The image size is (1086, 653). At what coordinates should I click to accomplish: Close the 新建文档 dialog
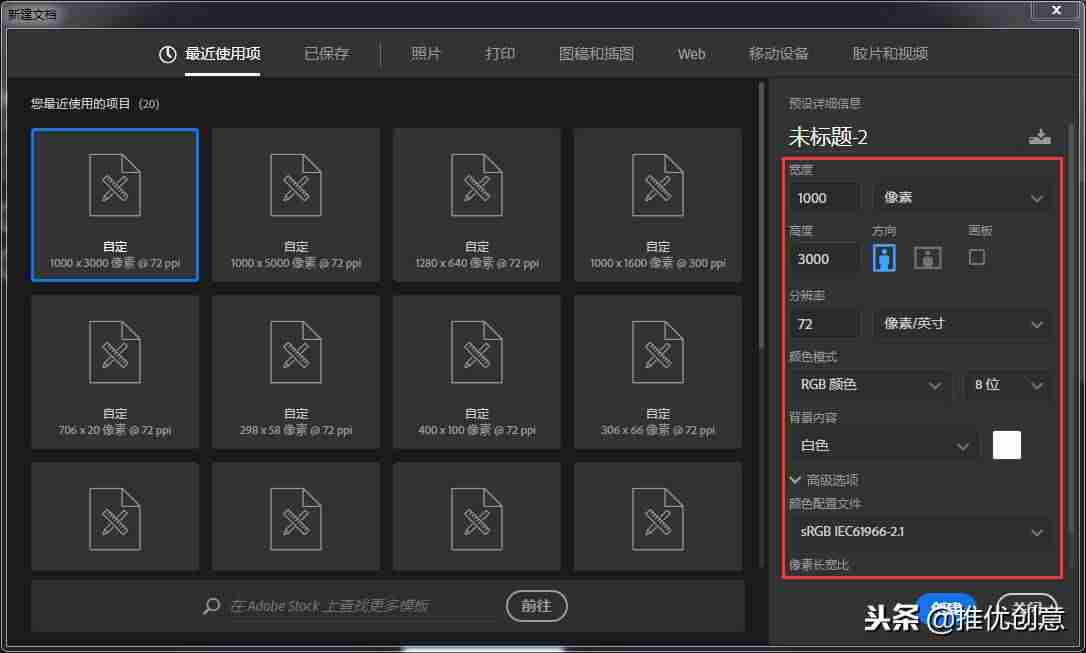pyautogui.click(x=1056, y=10)
